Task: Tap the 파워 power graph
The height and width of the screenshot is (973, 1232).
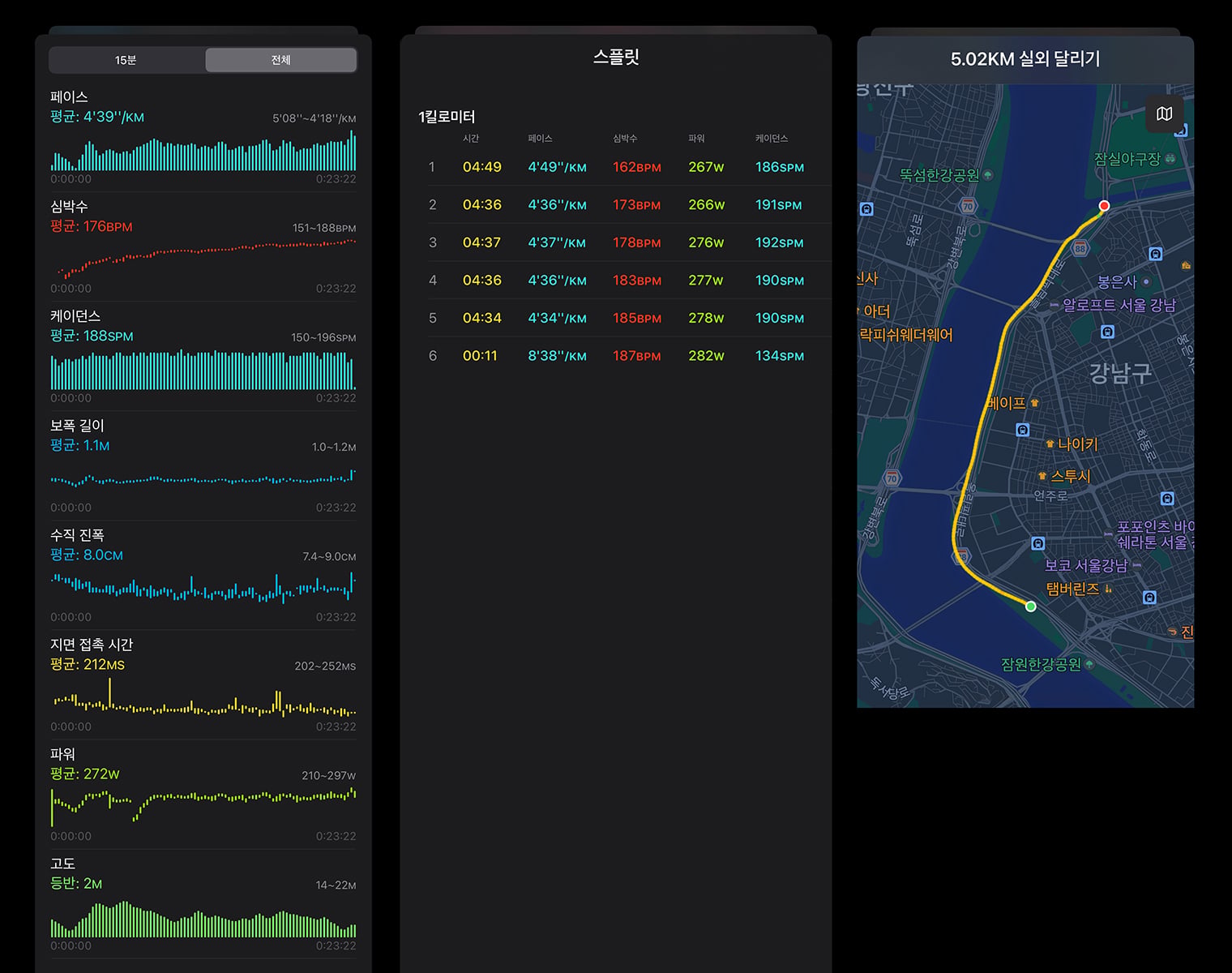Action: (x=203, y=805)
